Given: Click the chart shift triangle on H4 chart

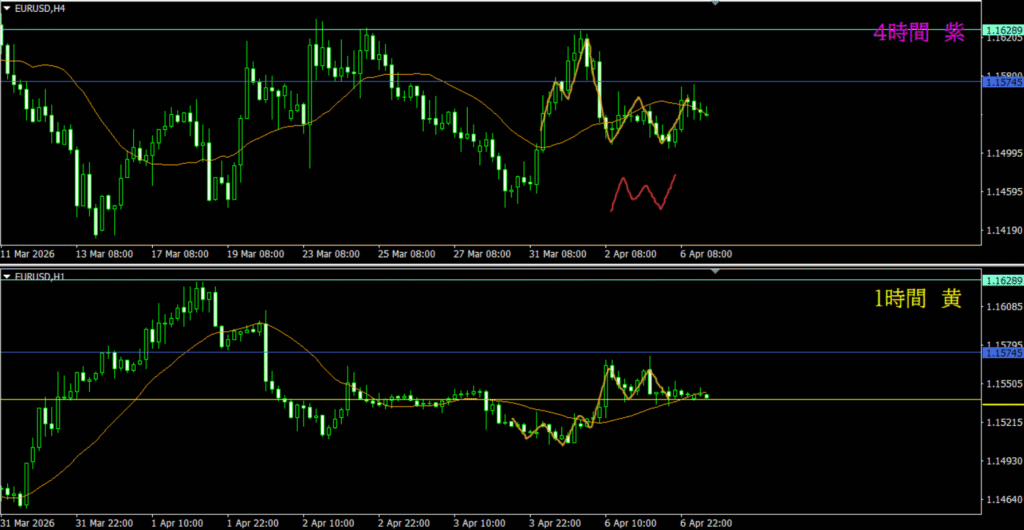Looking at the screenshot, I should [715, 4].
